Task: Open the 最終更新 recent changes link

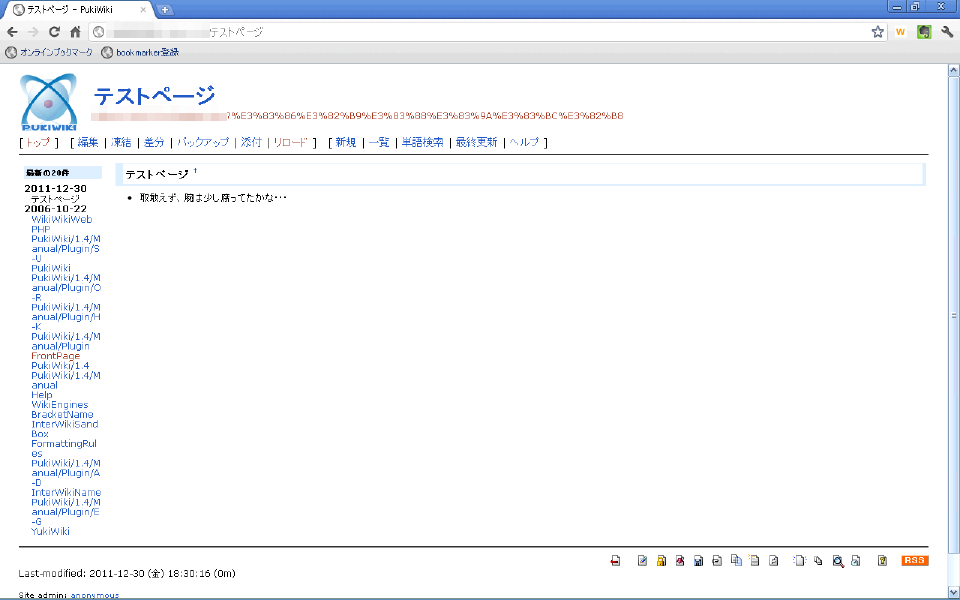Action: tap(476, 142)
